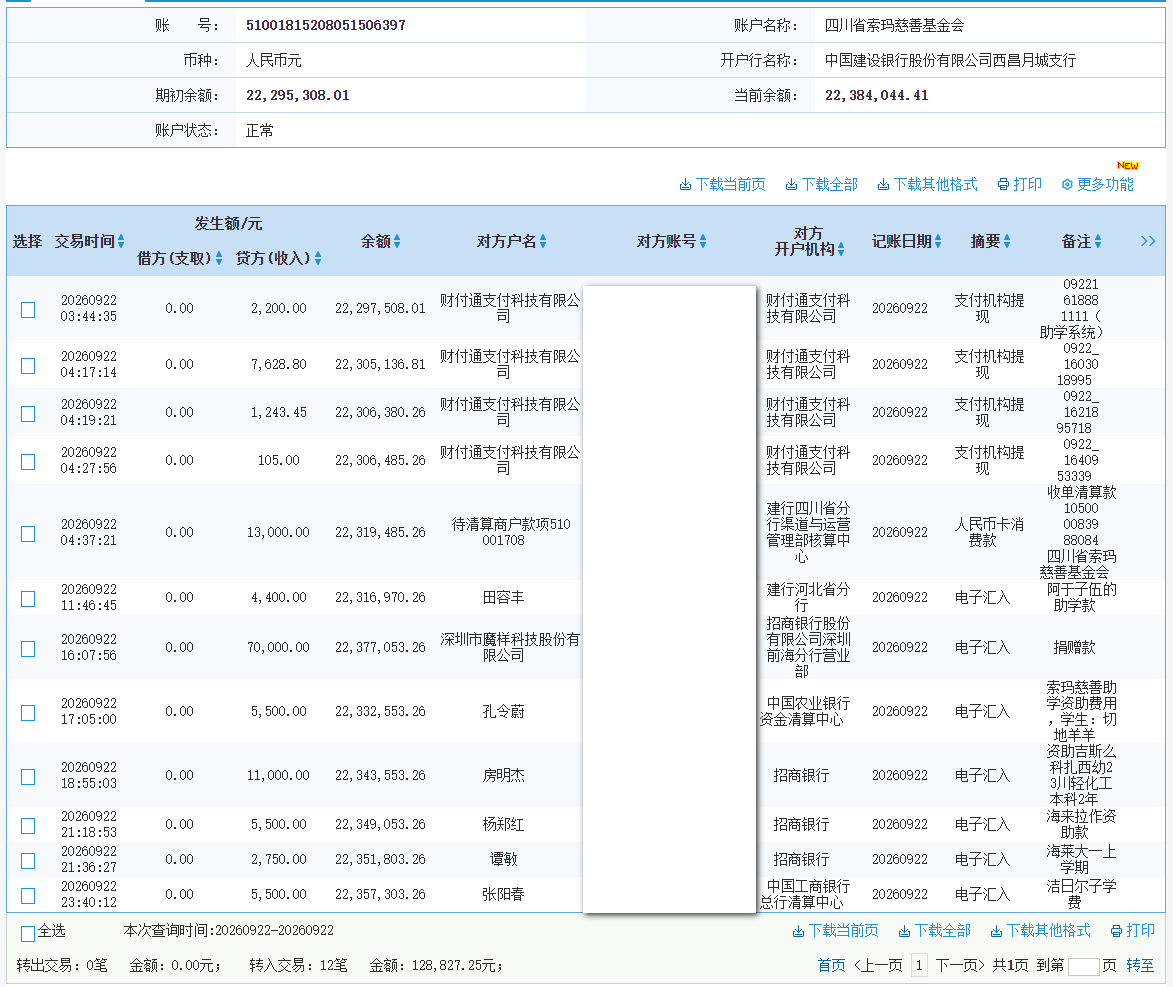The height and width of the screenshot is (987, 1173).
Task: Tick checkbox for 04:17:14 transaction
Action: coord(28,366)
